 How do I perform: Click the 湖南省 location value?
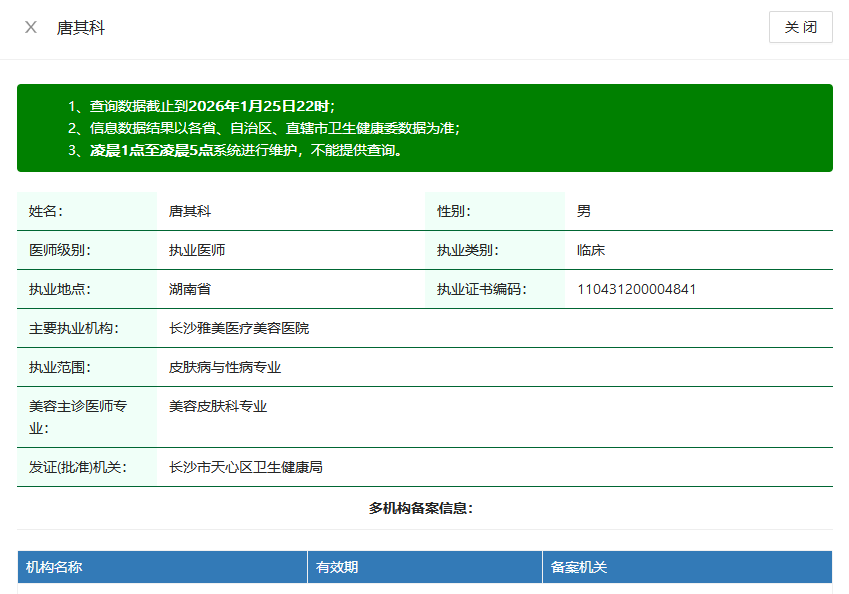[x=190, y=290]
